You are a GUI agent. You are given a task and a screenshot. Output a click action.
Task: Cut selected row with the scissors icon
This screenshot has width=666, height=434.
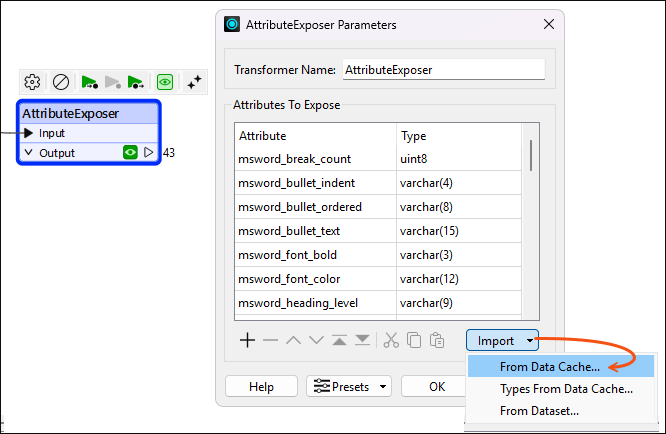391,340
